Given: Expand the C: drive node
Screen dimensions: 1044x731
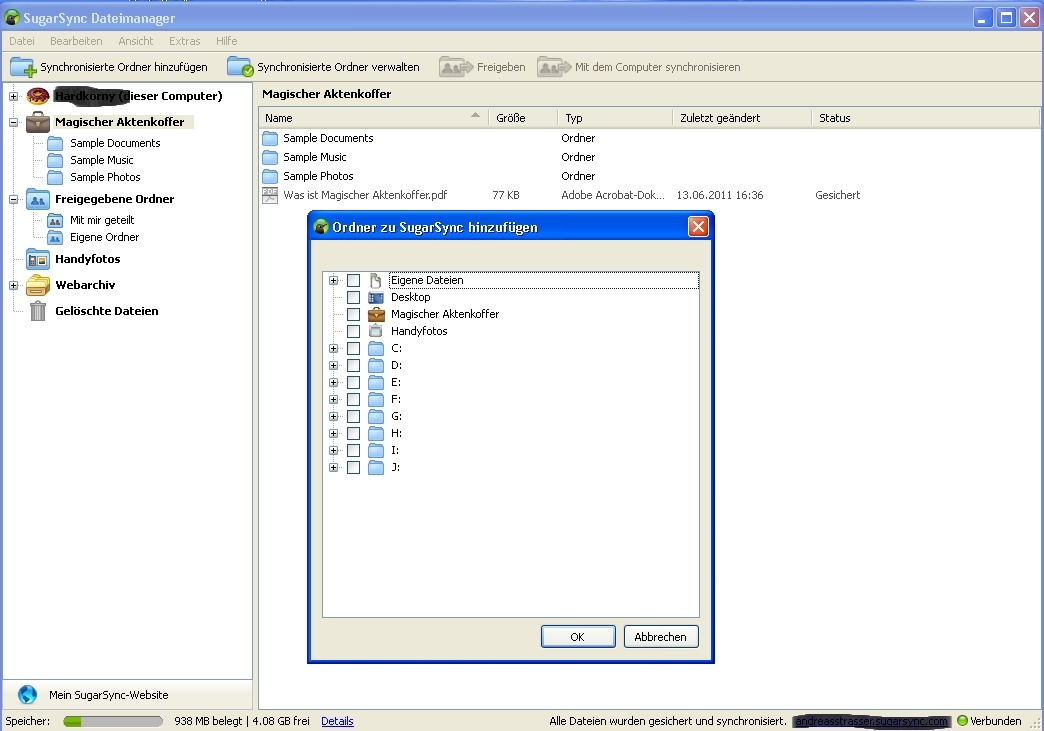Looking at the screenshot, I should point(334,348).
